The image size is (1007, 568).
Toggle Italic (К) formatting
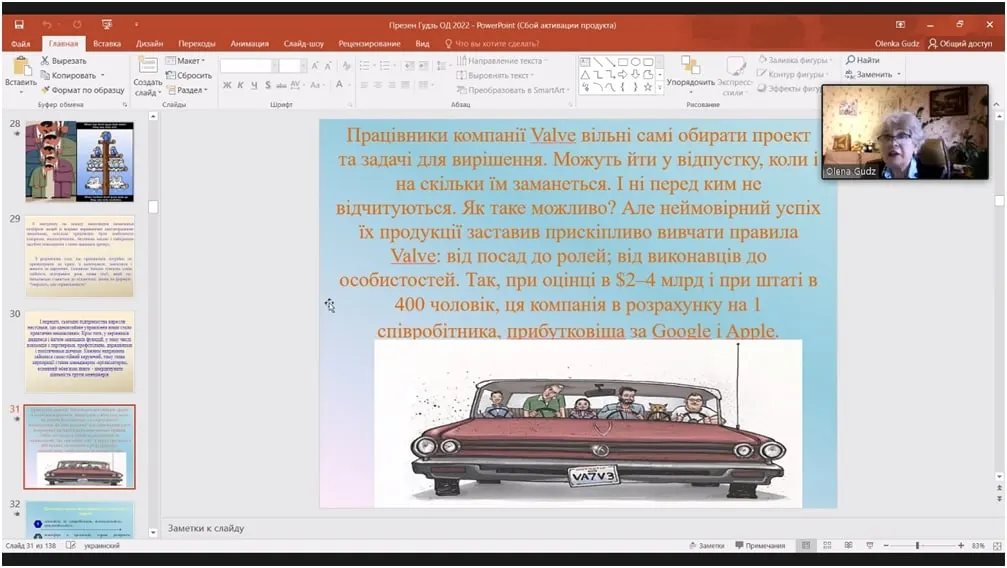[x=240, y=85]
